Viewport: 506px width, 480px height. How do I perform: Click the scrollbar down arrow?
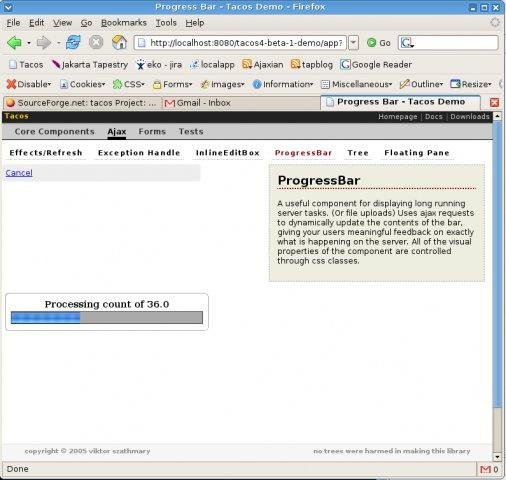[497, 457]
